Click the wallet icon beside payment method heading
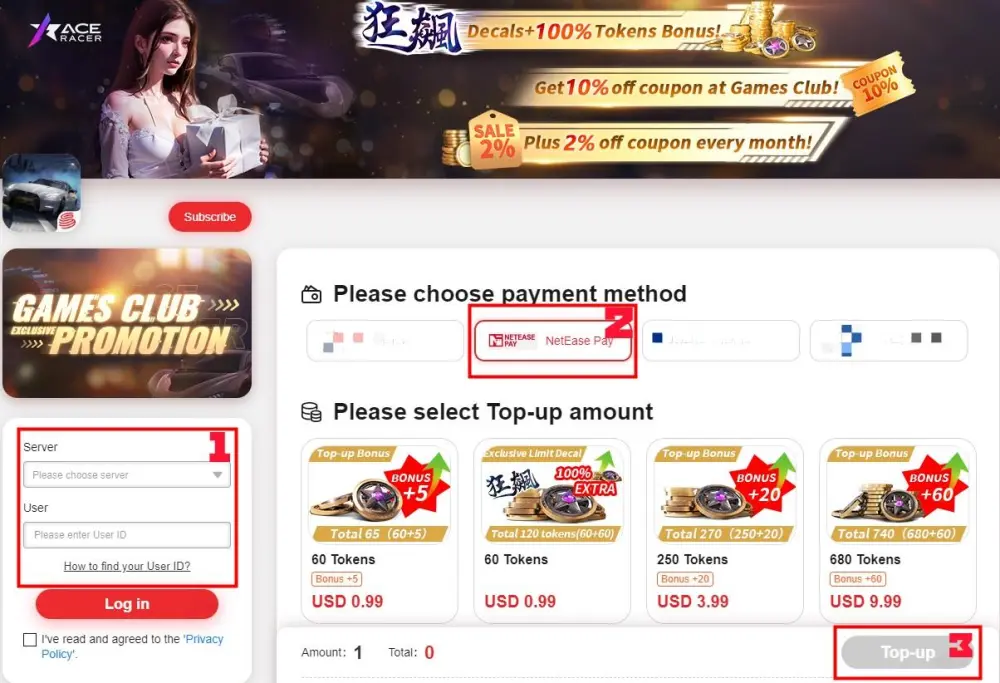1000x683 pixels. [311, 295]
